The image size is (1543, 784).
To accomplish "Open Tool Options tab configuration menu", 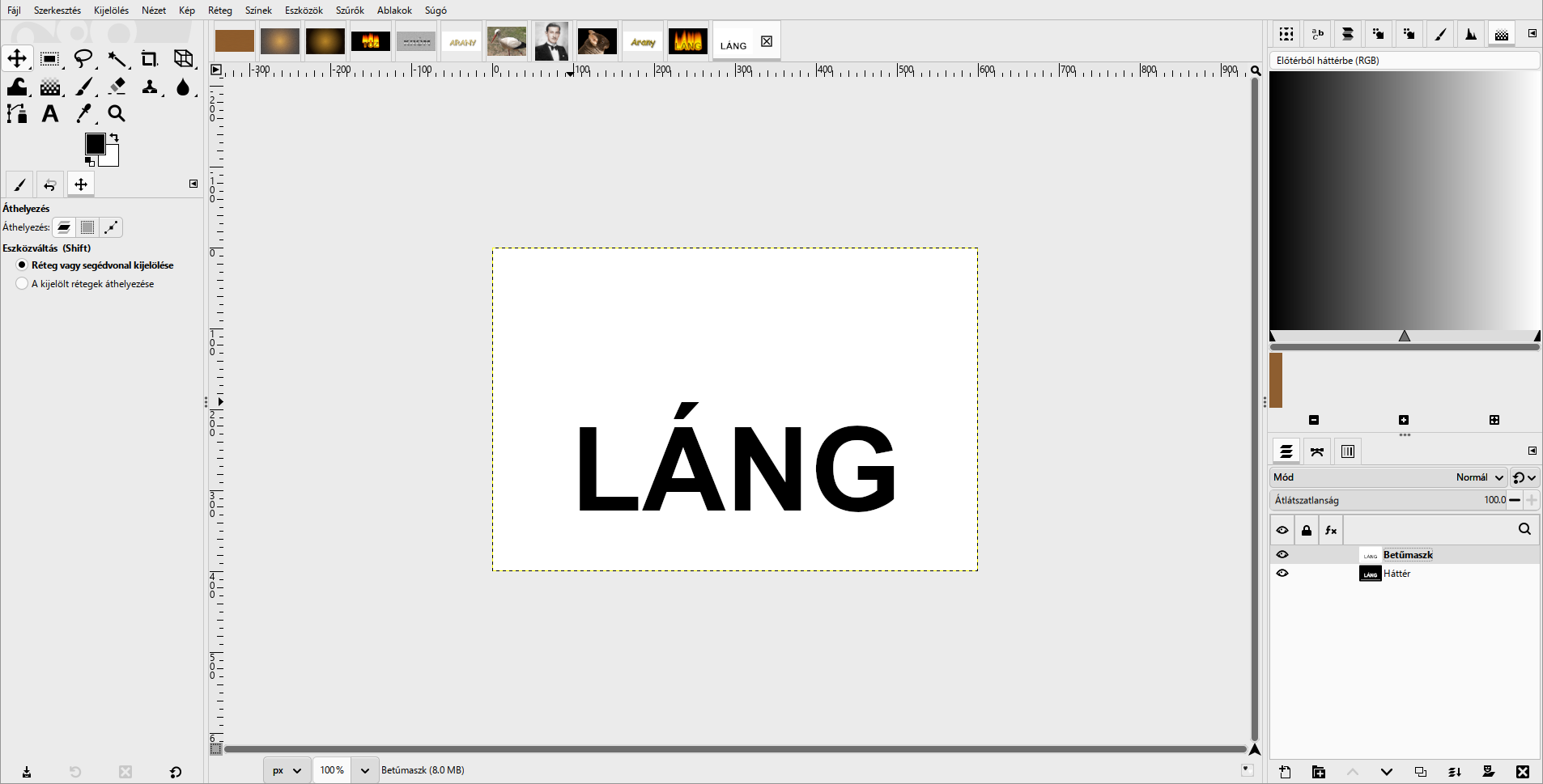I will [x=193, y=184].
